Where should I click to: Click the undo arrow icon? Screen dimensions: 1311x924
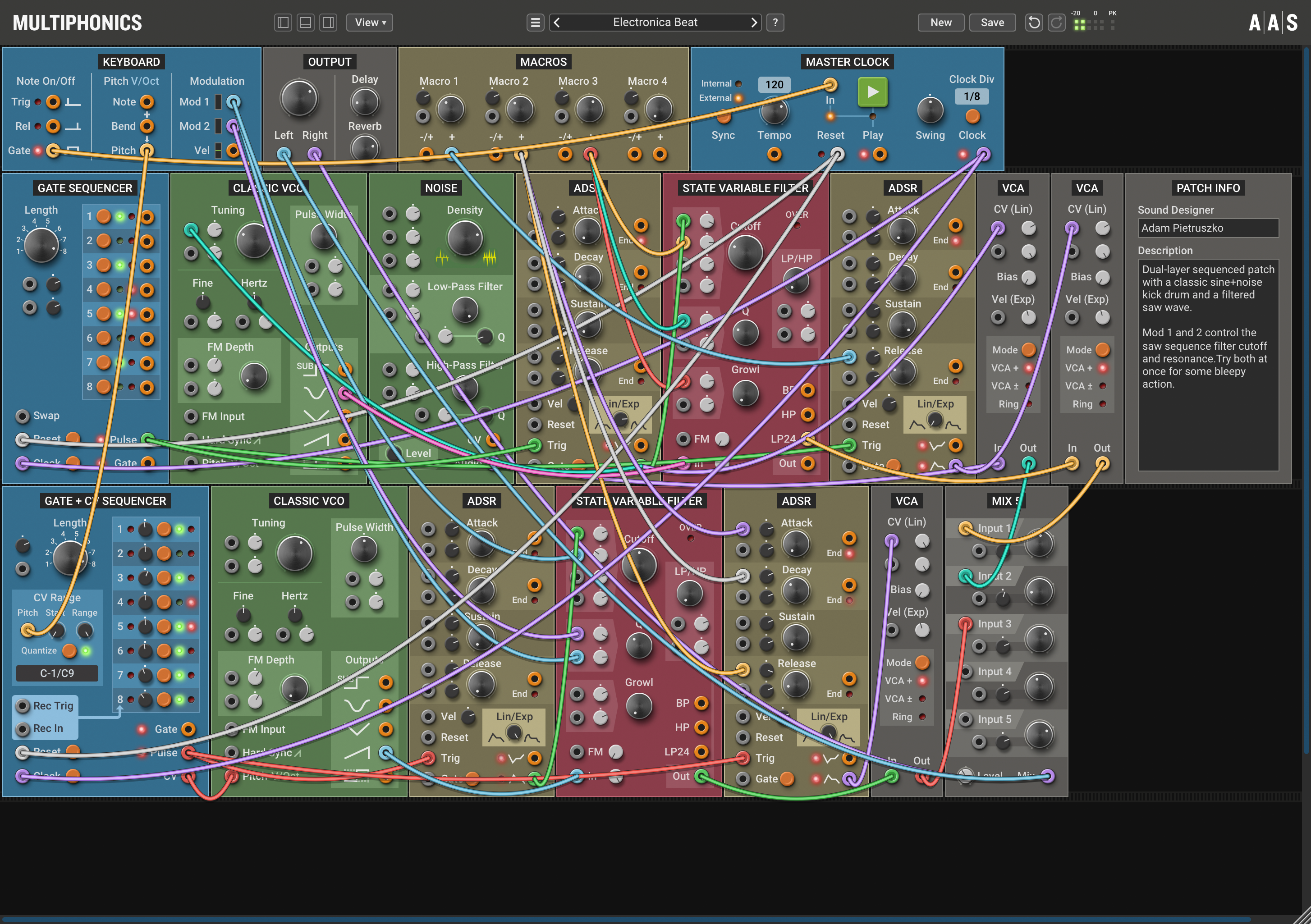click(x=1033, y=22)
